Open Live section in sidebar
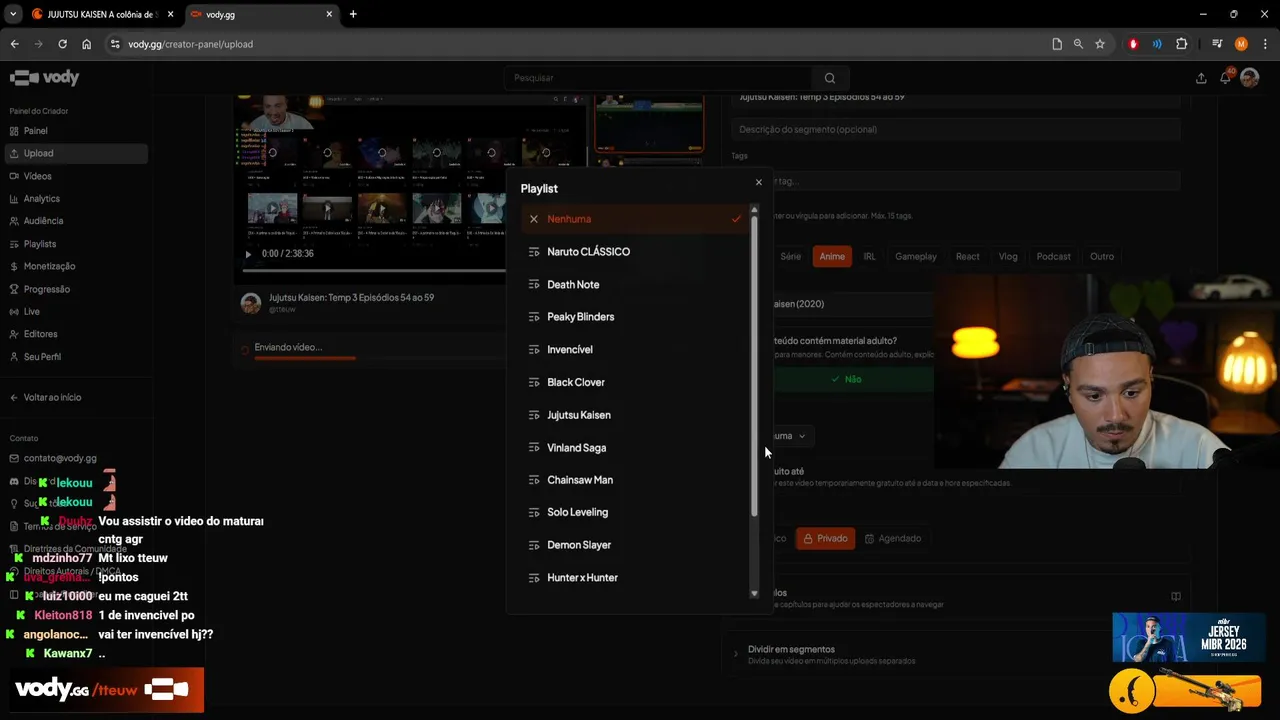Viewport: 1280px width, 720px height. tap(76, 312)
